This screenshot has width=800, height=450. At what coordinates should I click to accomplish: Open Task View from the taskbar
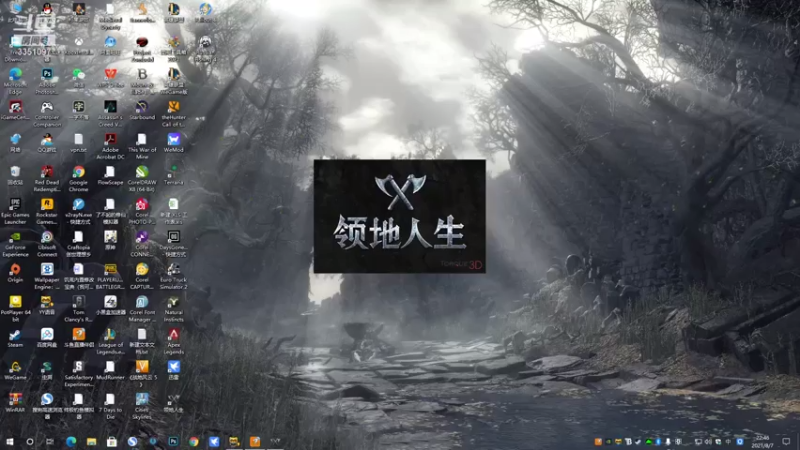(x=50, y=441)
